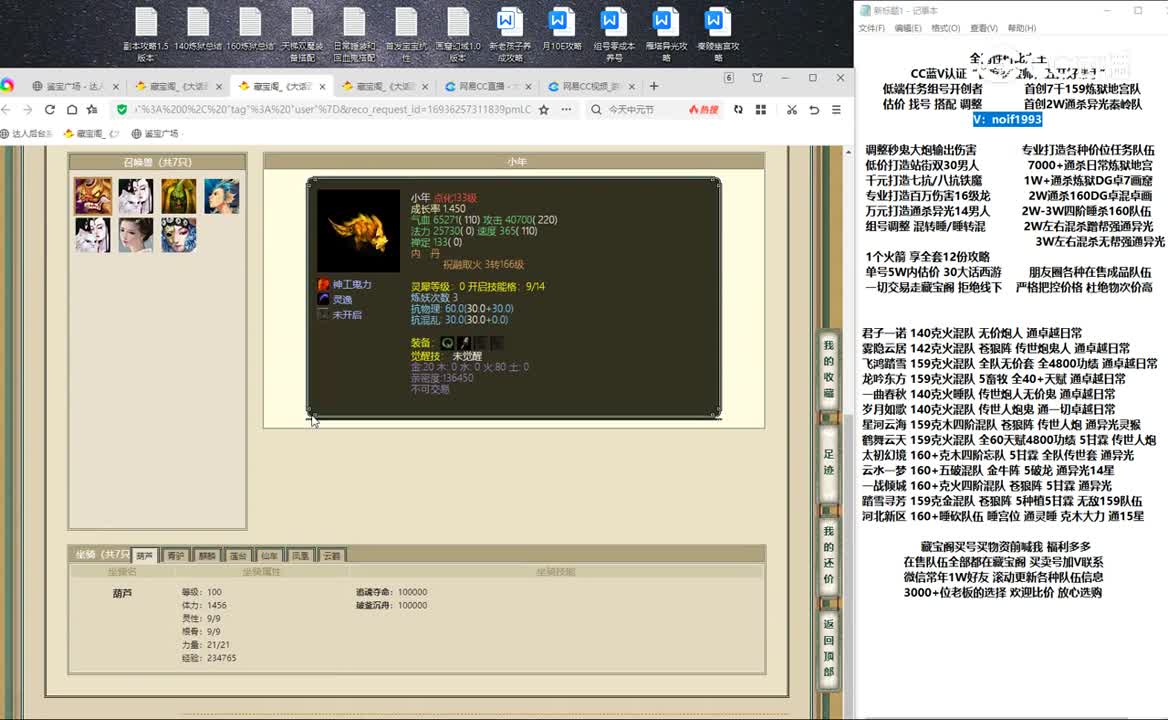Switch to the 葫芦 mount tab
1168x720 pixels.
[x=145, y=555]
